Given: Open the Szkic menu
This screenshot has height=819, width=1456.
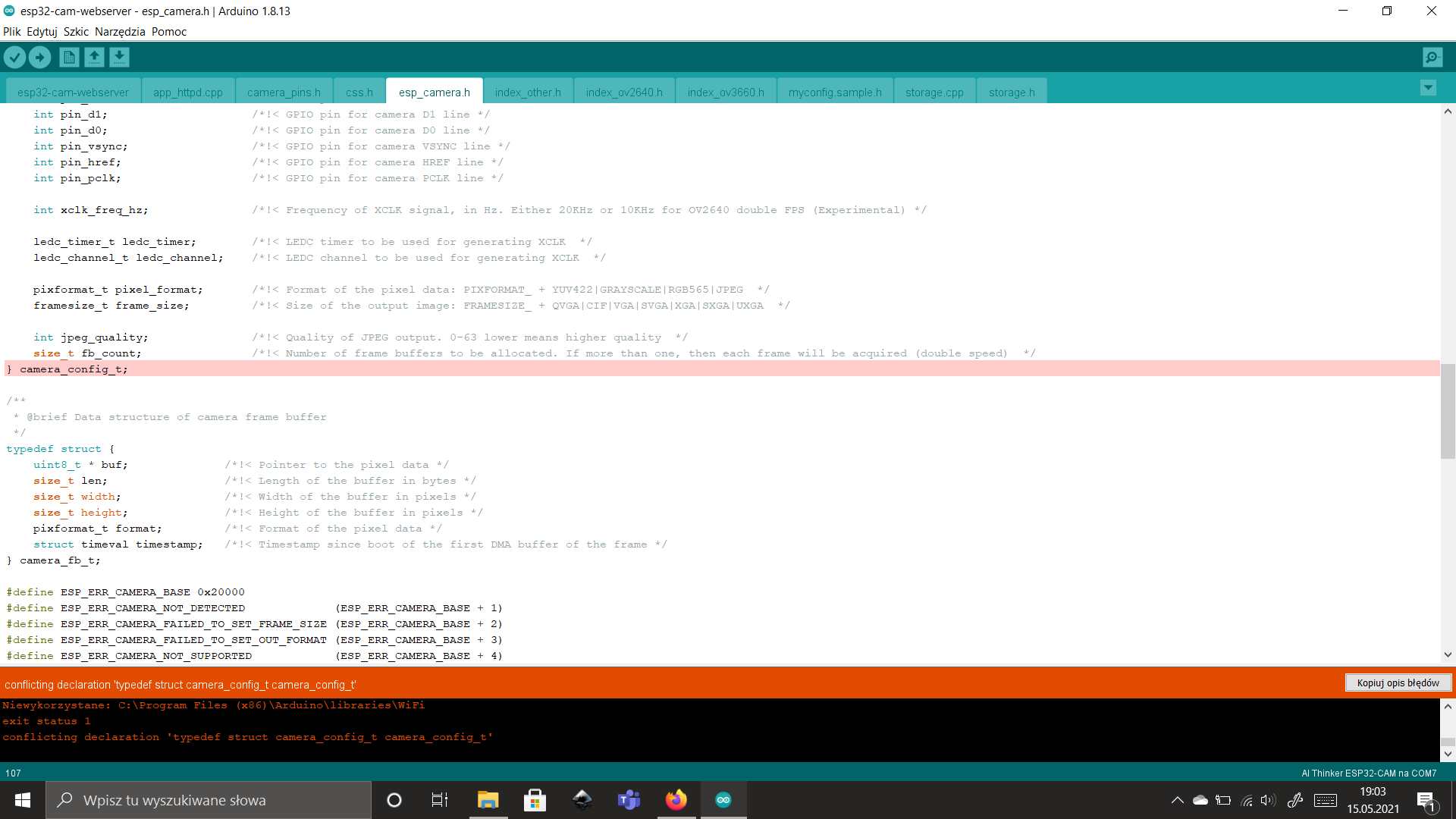Looking at the screenshot, I should click(76, 32).
